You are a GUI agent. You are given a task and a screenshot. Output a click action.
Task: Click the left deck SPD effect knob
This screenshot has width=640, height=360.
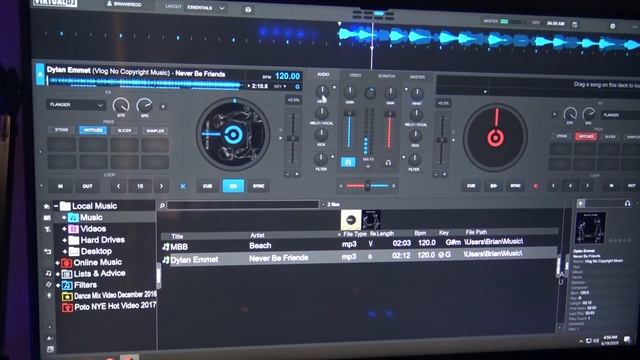[x=144, y=106]
